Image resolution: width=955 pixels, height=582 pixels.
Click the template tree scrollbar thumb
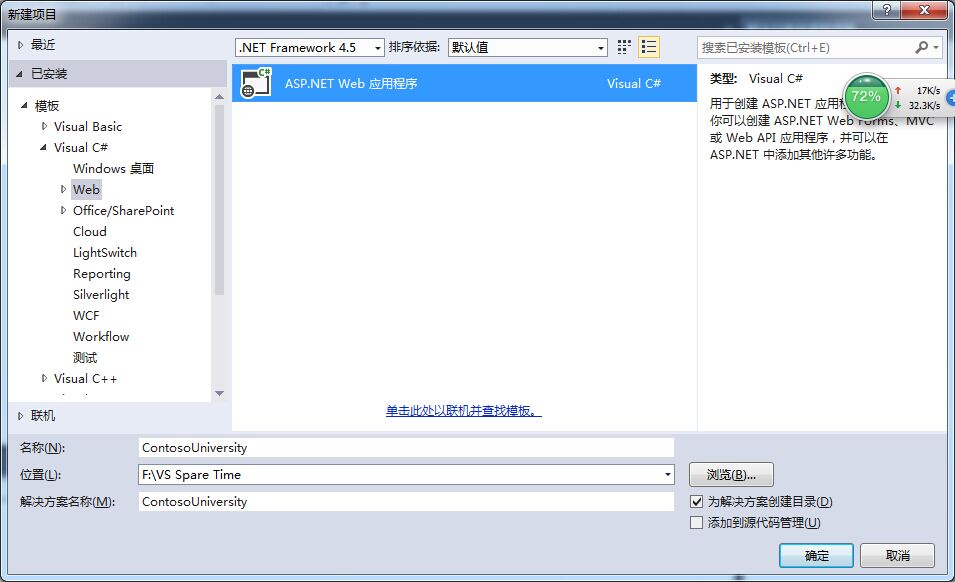point(219,200)
